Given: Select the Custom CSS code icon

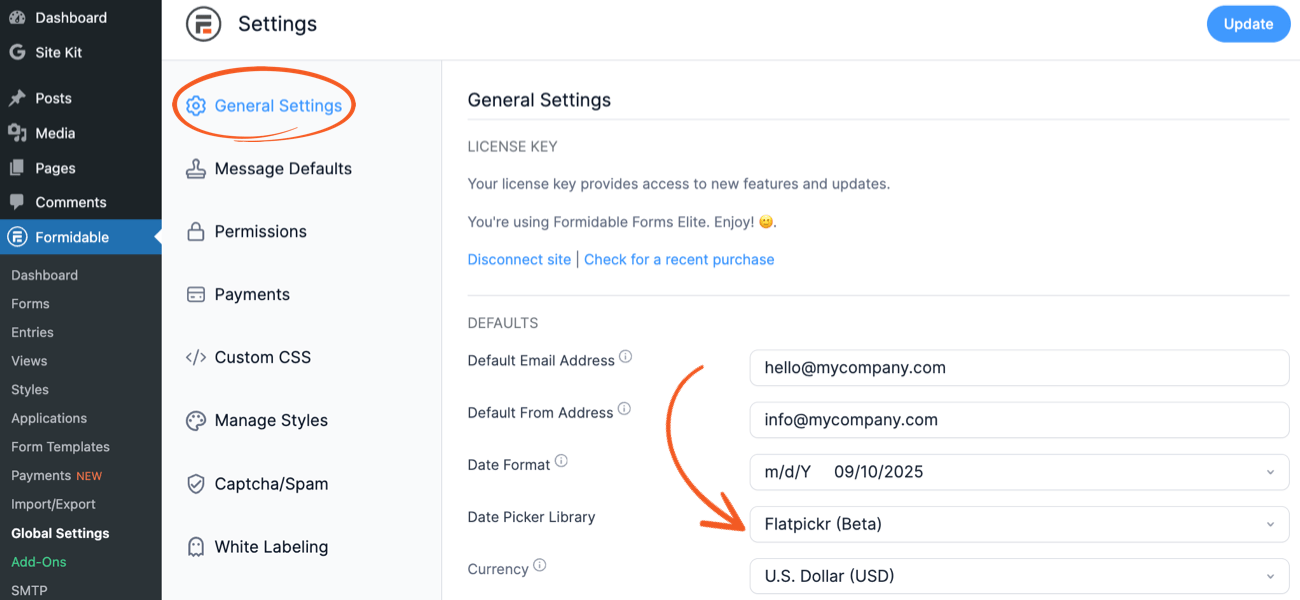Looking at the screenshot, I should click(x=195, y=357).
